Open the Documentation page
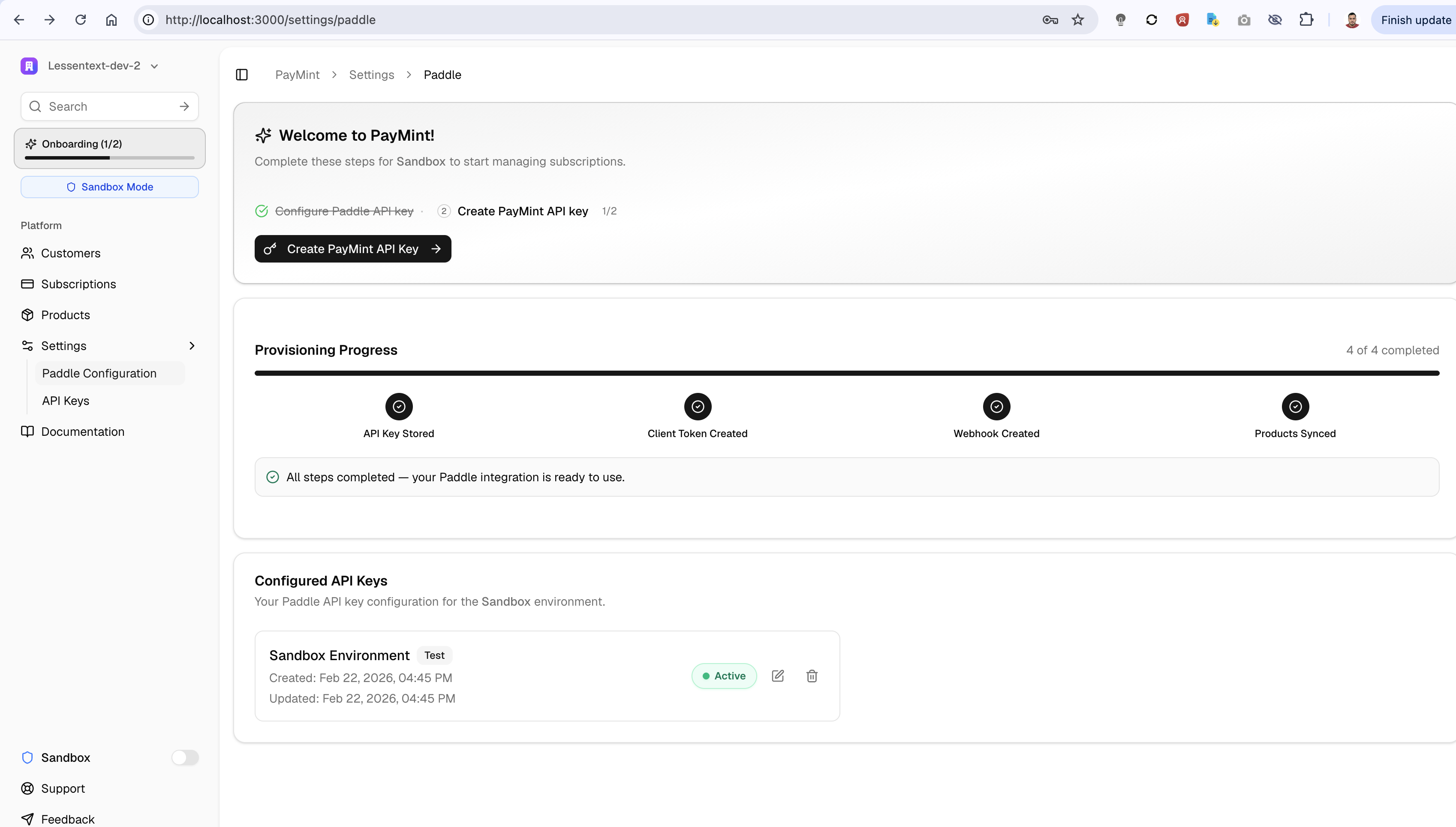Image resolution: width=1456 pixels, height=827 pixels. click(83, 432)
